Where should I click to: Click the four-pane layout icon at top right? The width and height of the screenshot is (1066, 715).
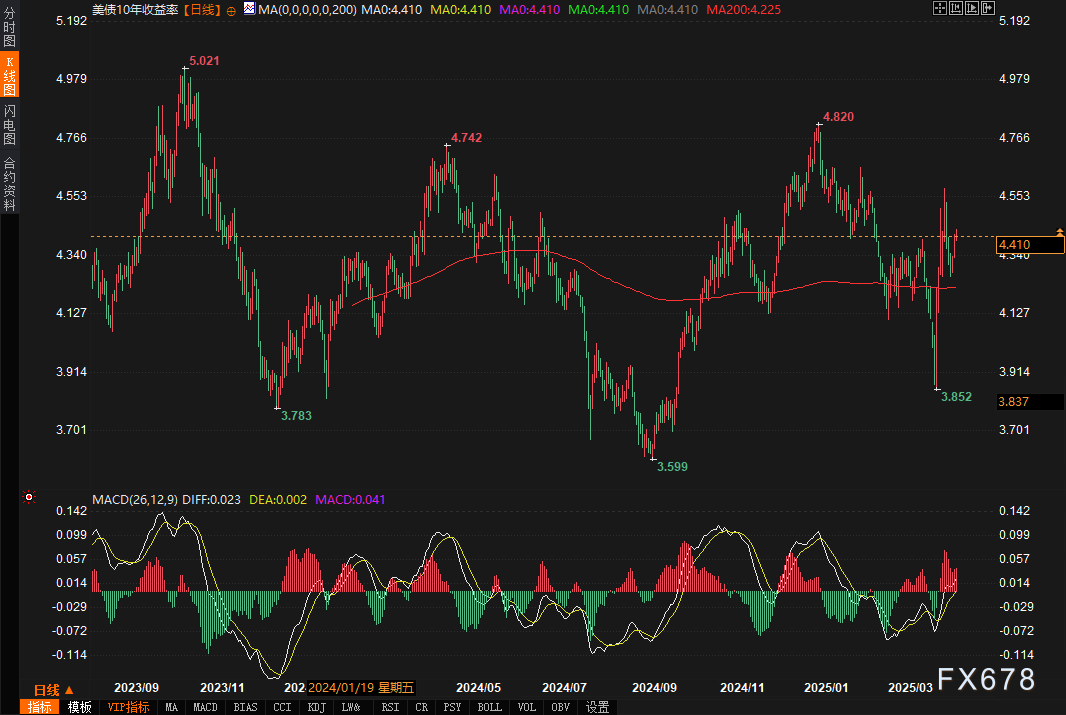point(940,8)
